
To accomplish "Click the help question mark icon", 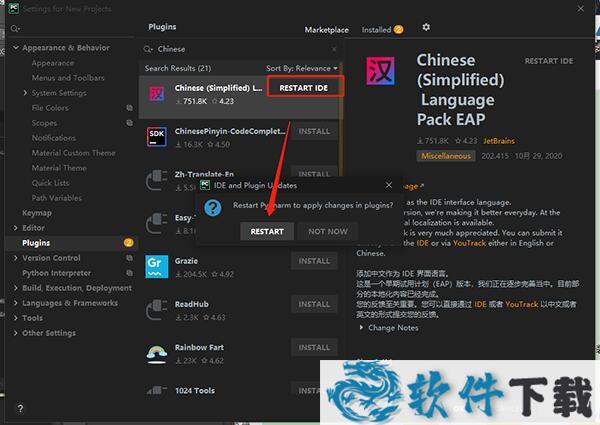I will tap(20, 409).
